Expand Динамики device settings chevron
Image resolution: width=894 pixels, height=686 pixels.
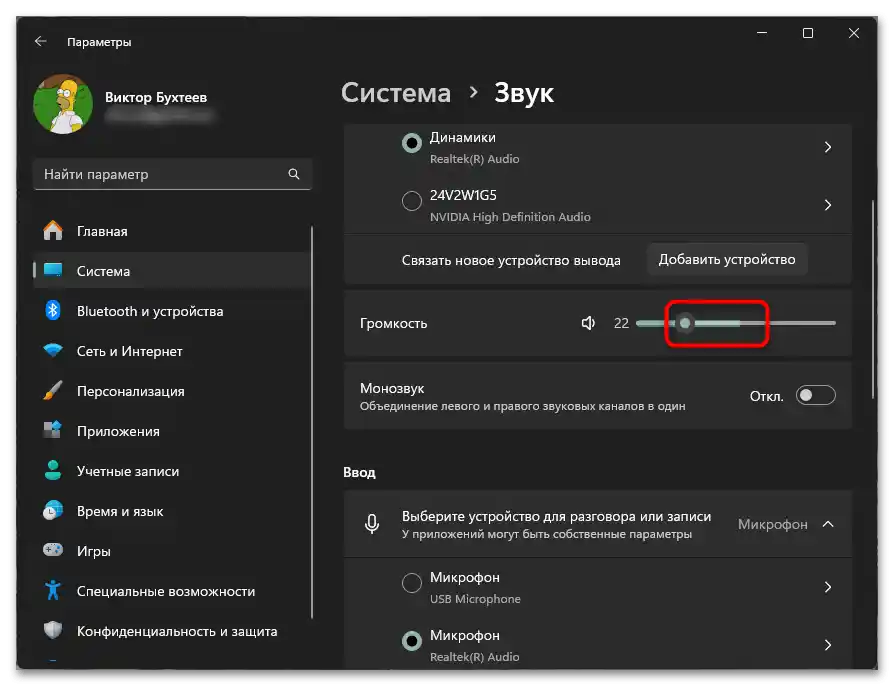point(828,146)
